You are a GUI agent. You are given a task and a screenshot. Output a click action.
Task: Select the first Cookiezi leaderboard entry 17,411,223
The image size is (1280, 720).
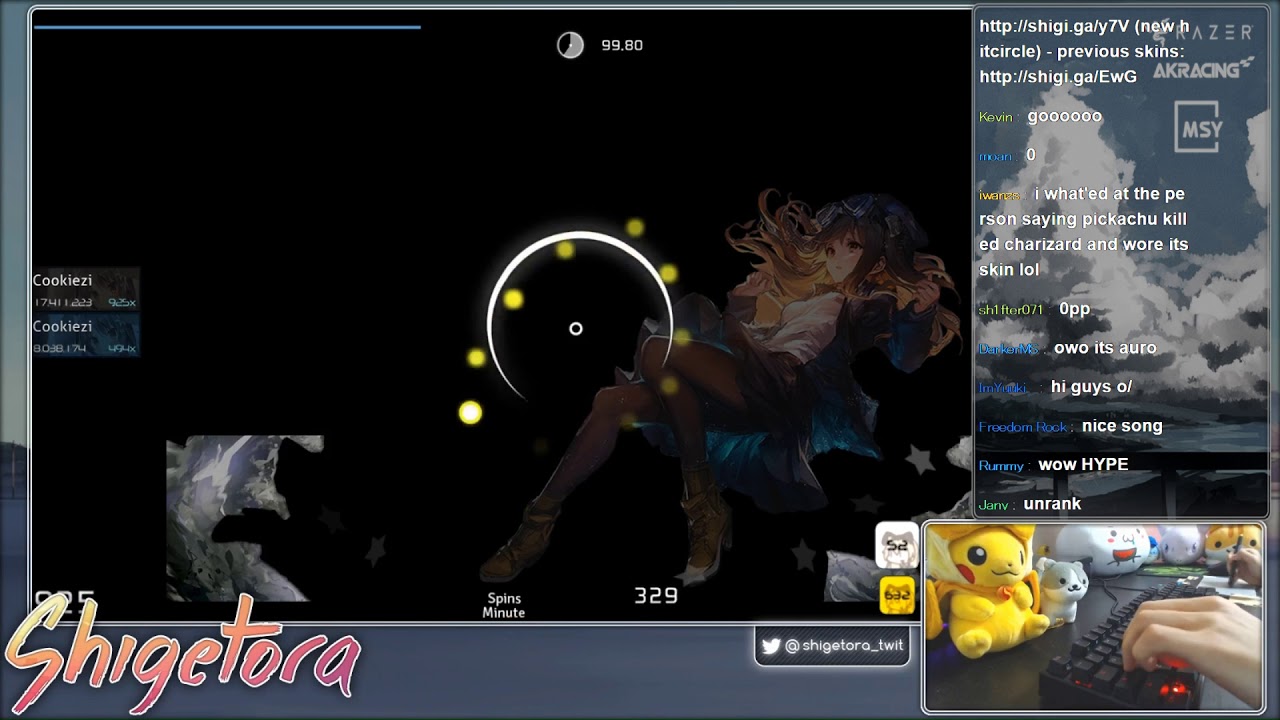(x=85, y=290)
